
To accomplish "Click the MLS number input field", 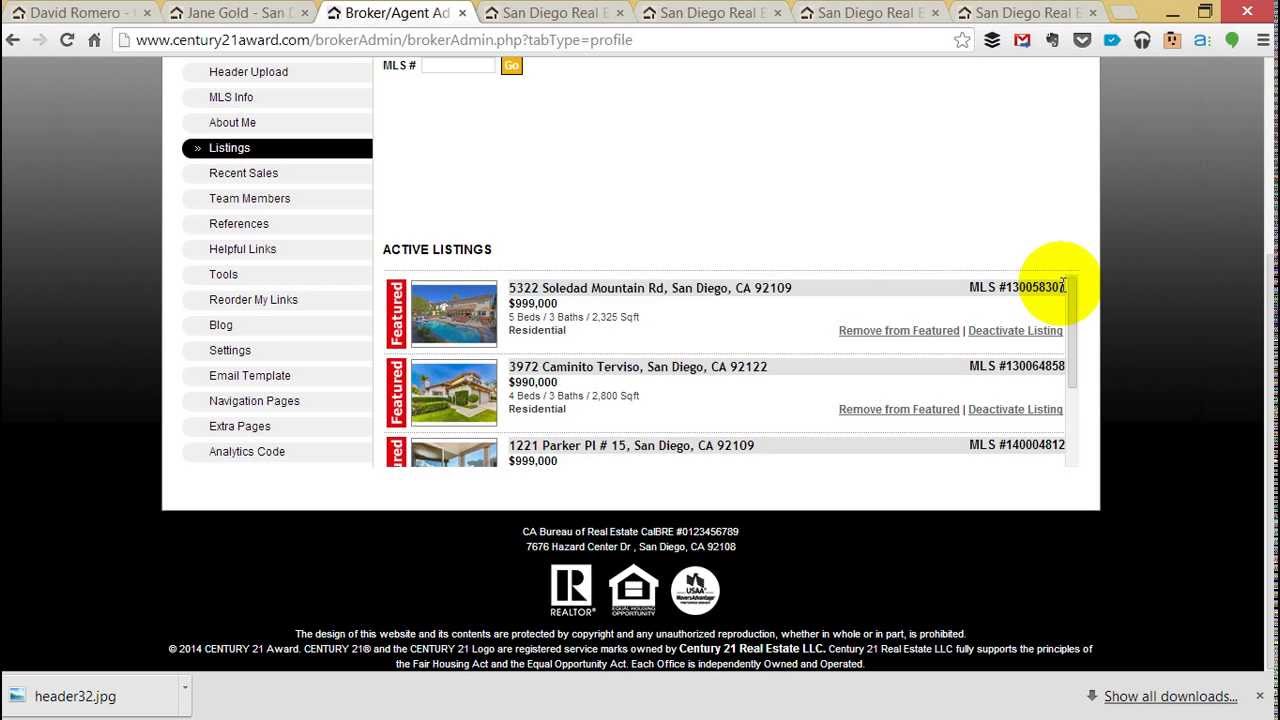I will [x=459, y=65].
